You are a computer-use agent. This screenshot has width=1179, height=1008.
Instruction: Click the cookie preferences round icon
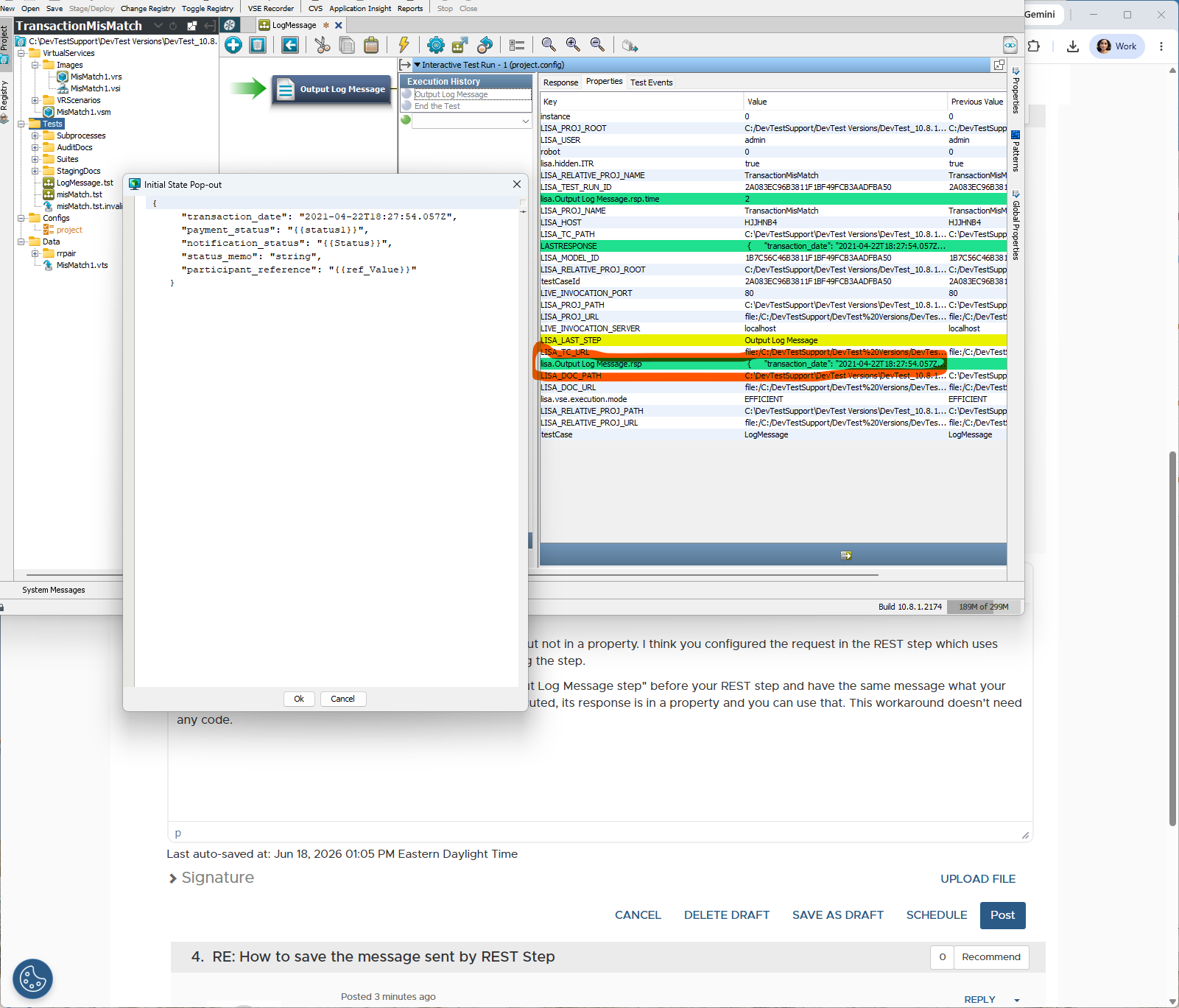click(x=32, y=979)
